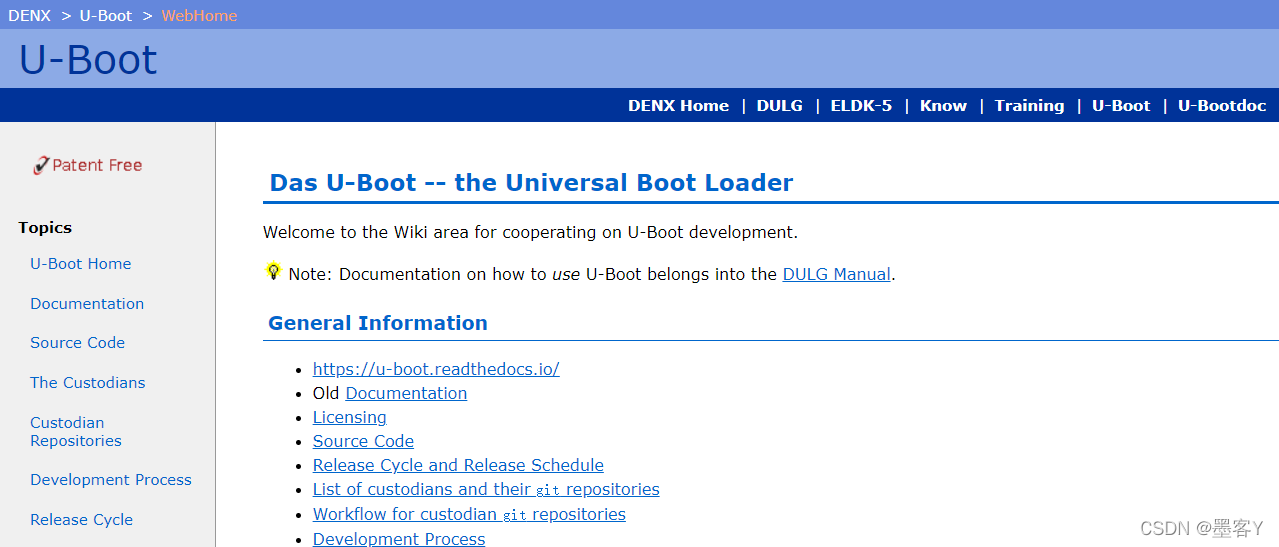Viewport: 1279px width, 547px height.
Task: Open the Licensing link
Action: pyautogui.click(x=349, y=417)
